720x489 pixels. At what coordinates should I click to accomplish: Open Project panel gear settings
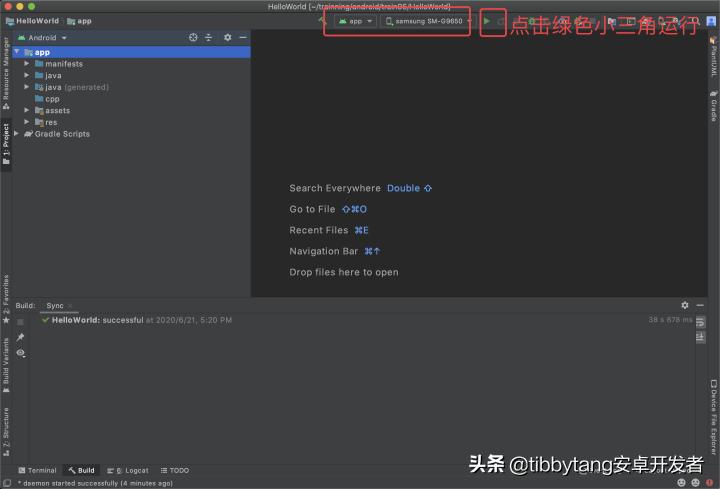228,38
